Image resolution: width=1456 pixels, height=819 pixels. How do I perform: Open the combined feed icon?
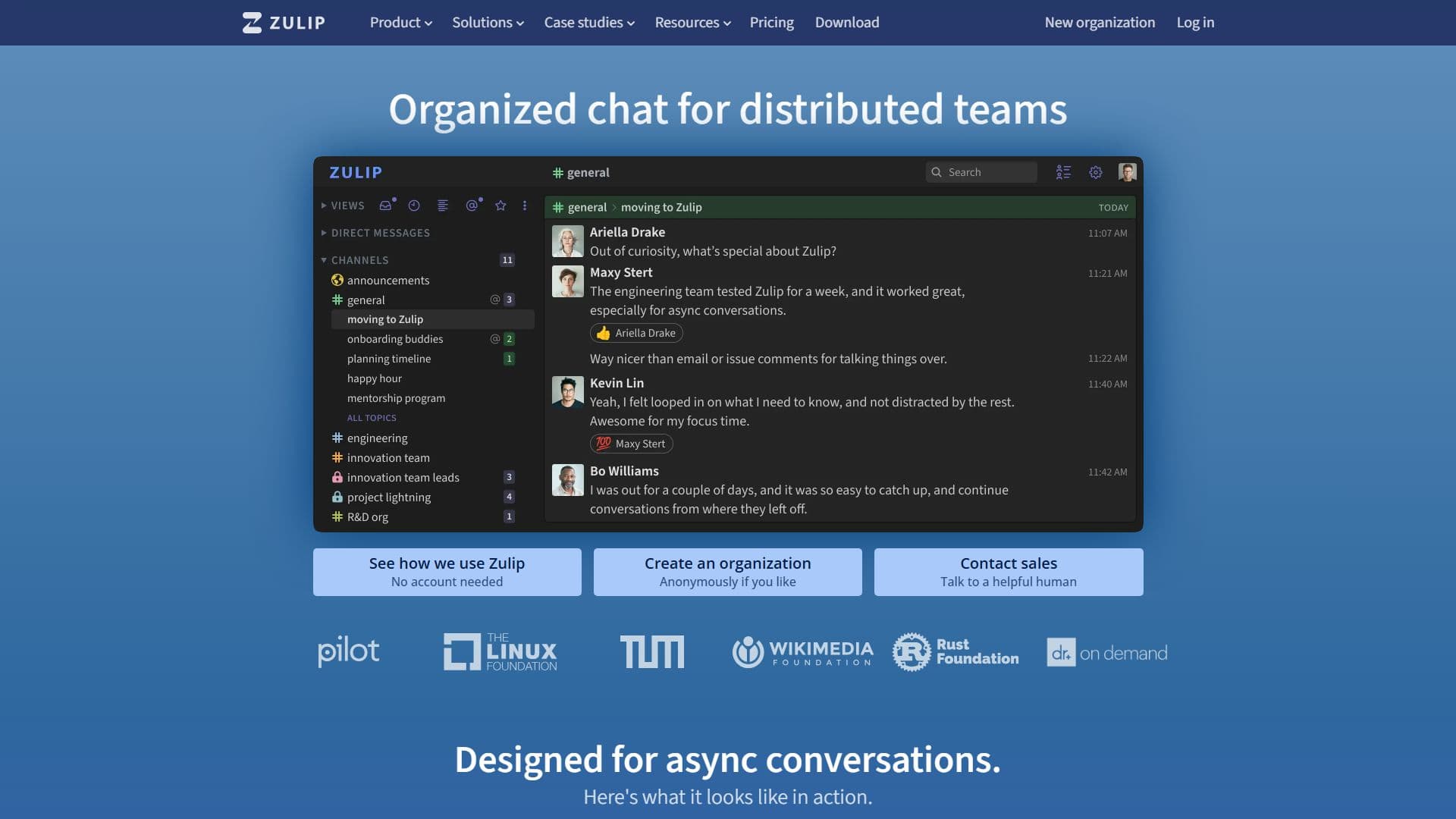443,206
